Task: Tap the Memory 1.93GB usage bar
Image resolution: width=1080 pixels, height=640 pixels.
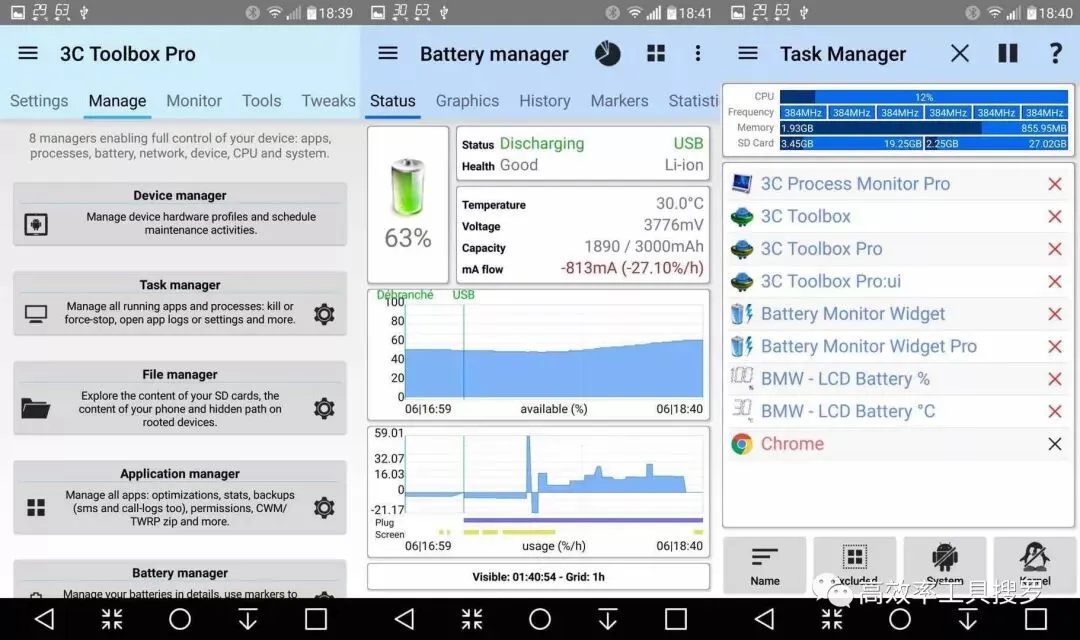Action: coord(924,128)
